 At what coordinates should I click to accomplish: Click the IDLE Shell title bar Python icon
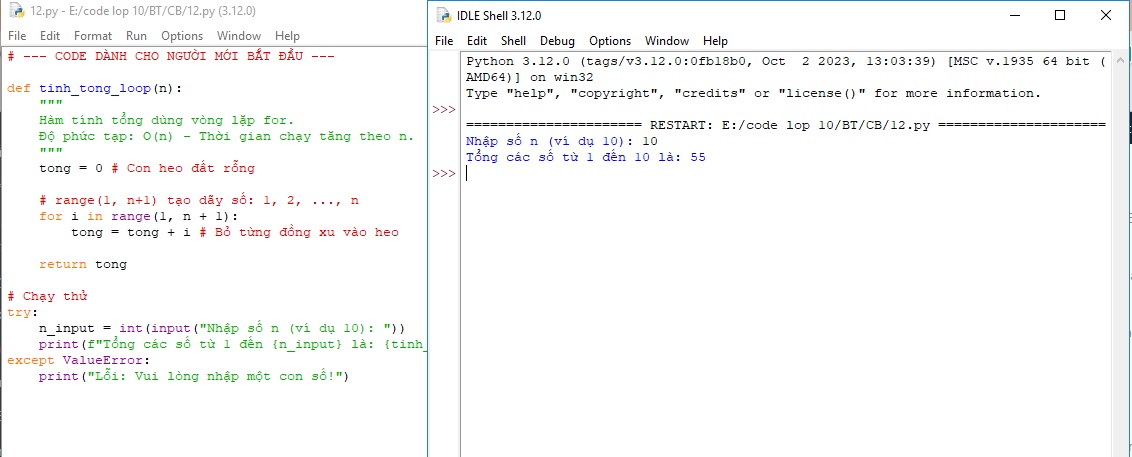pos(444,15)
